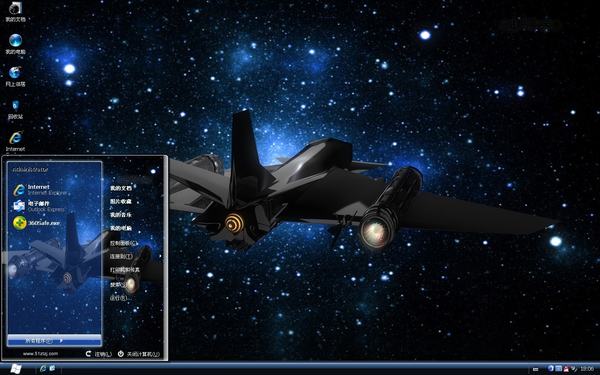The width and height of the screenshot is (600, 375).
Task: Open the My Documents desktop icon
Action: pos(15,11)
